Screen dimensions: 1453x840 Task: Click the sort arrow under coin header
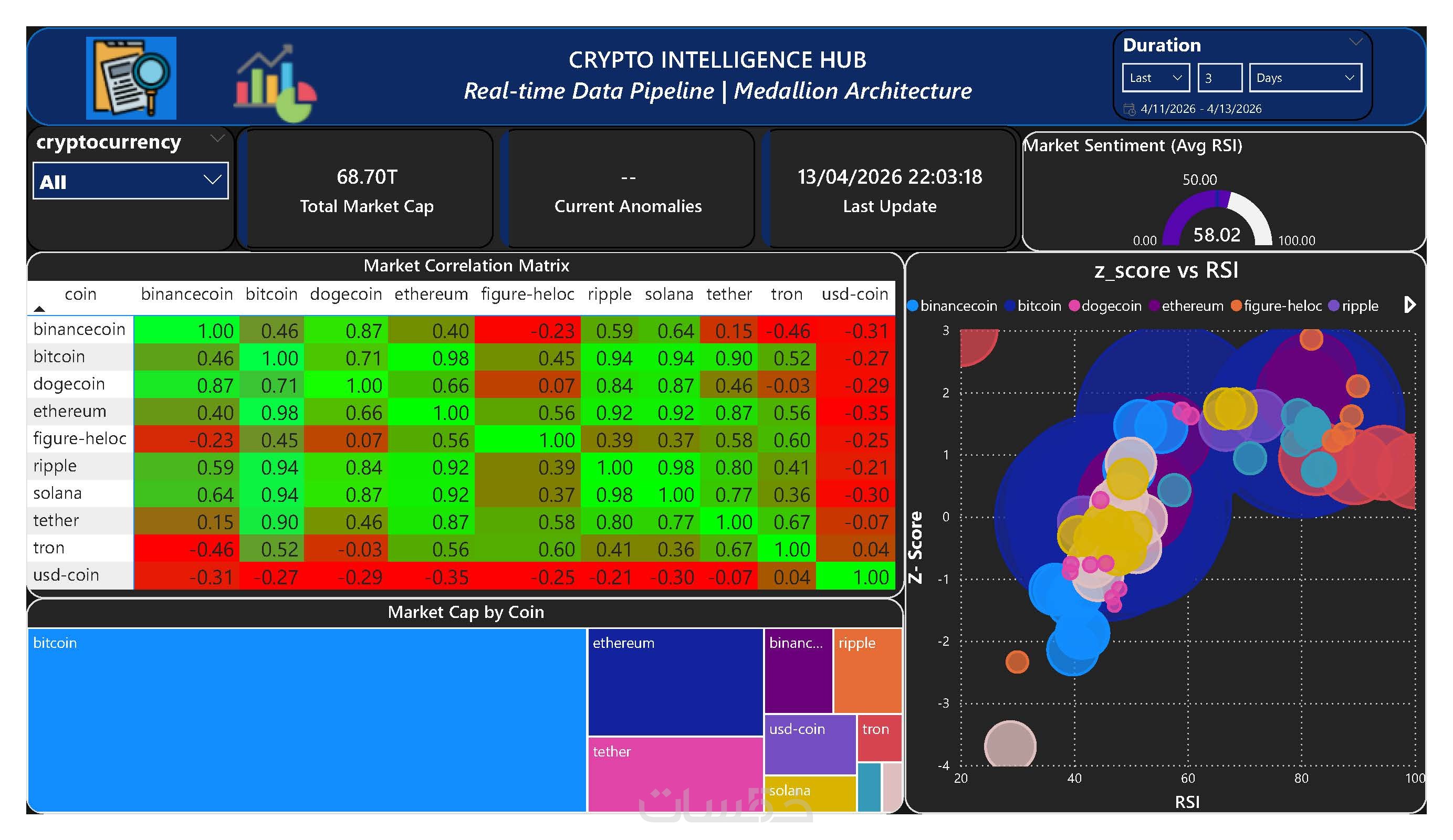tap(39, 309)
